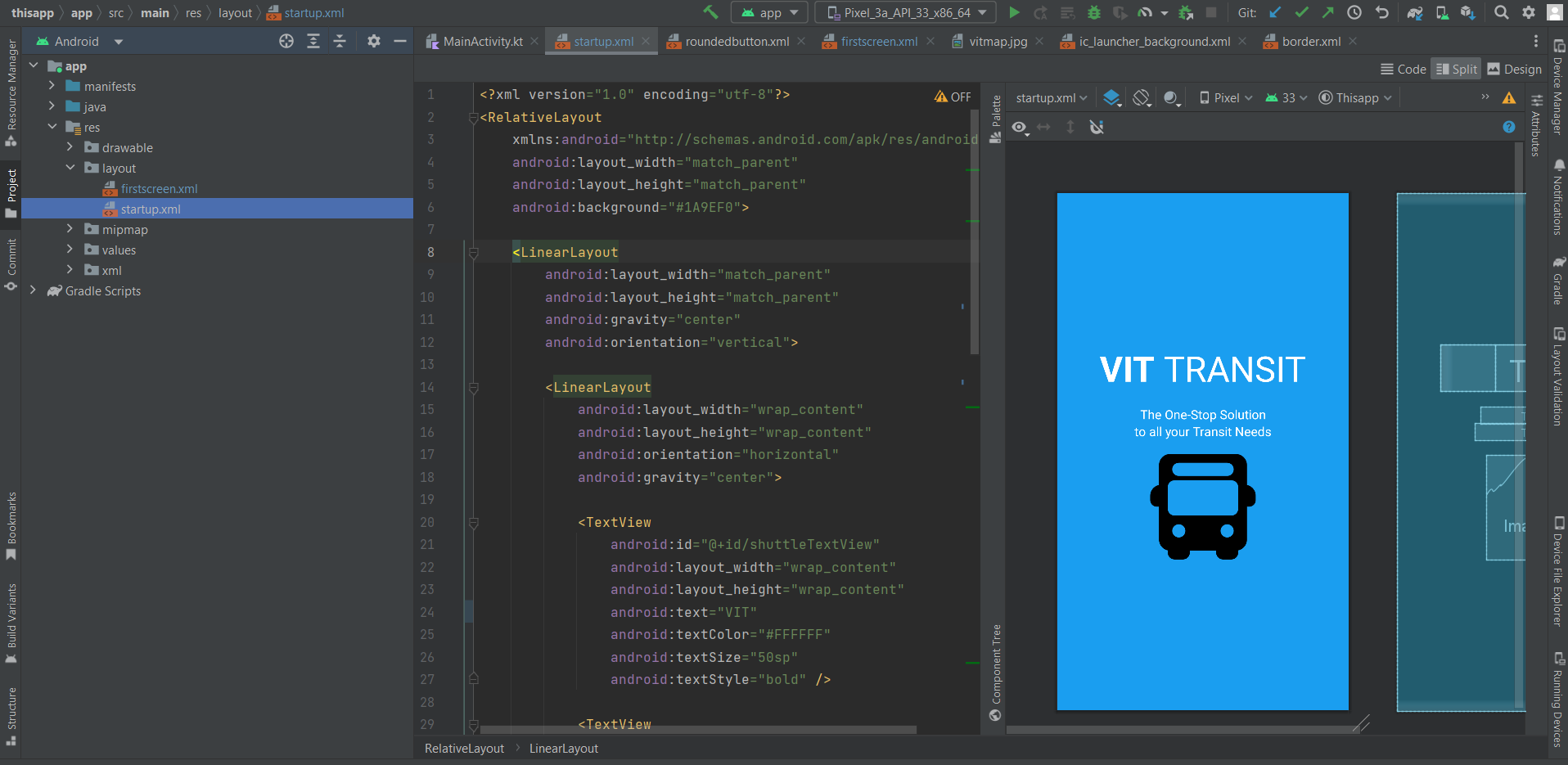The height and width of the screenshot is (765, 1568).
Task: Commit changes via the Git checkmark icon
Action: coord(1303,12)
